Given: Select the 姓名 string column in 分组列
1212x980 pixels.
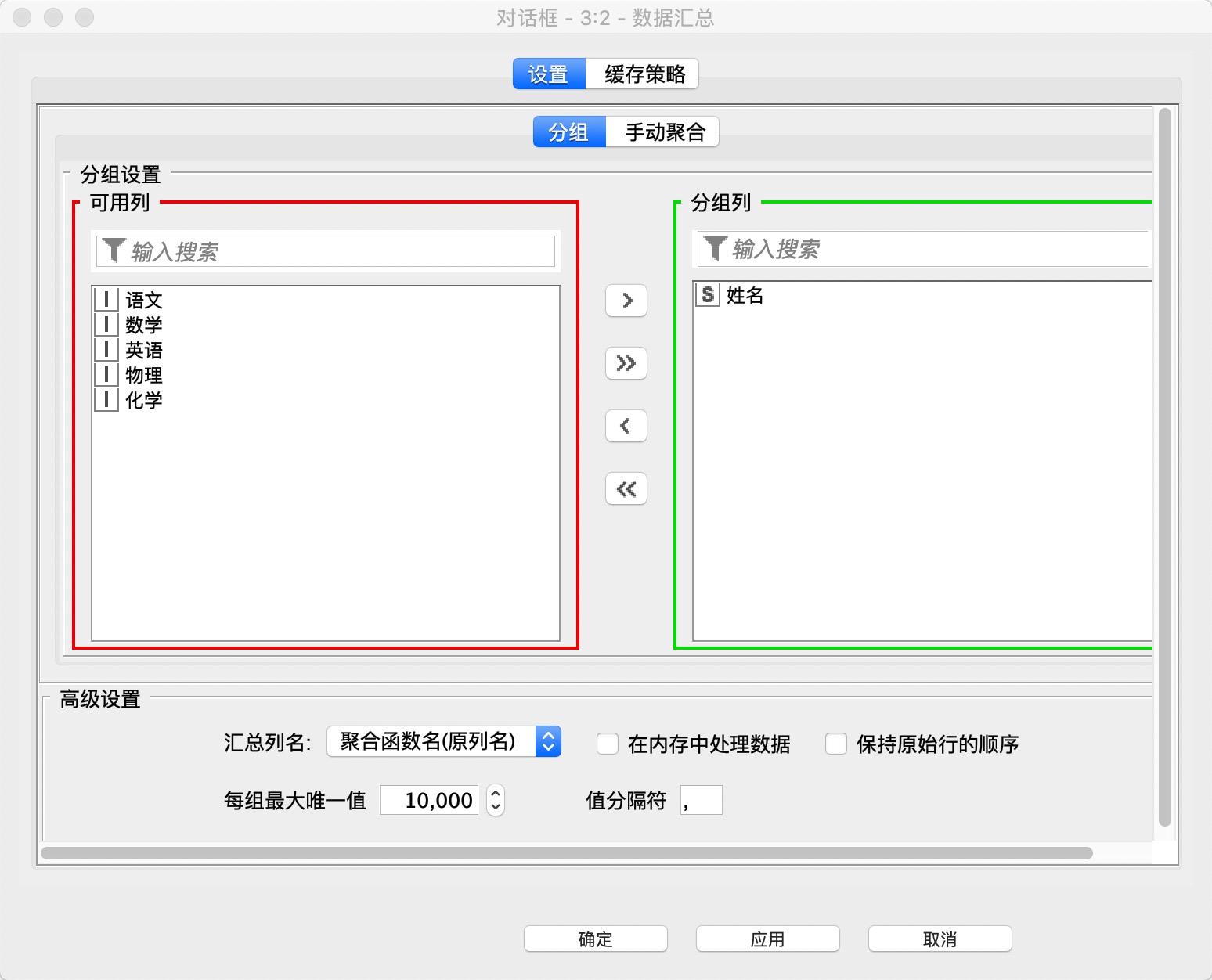Looking at the screenshot, I should (745, 295).
